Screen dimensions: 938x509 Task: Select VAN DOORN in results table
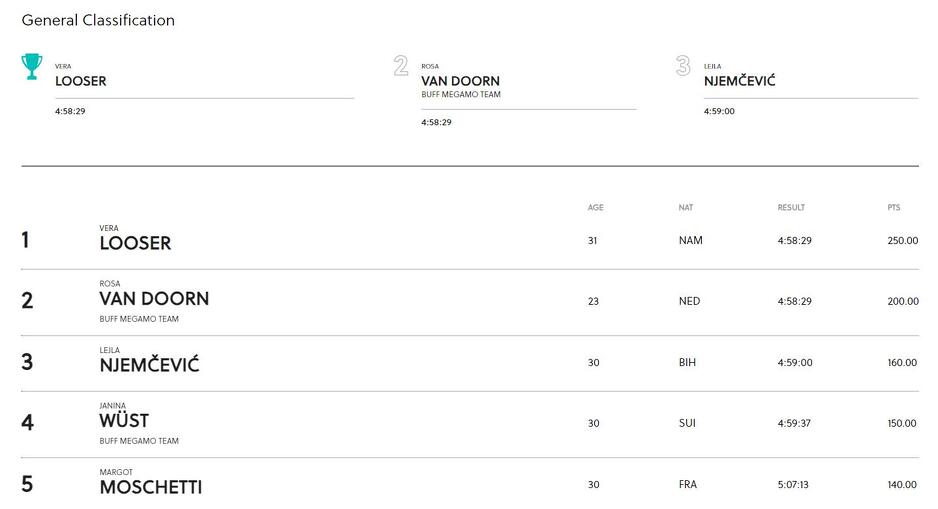(154, 298)
